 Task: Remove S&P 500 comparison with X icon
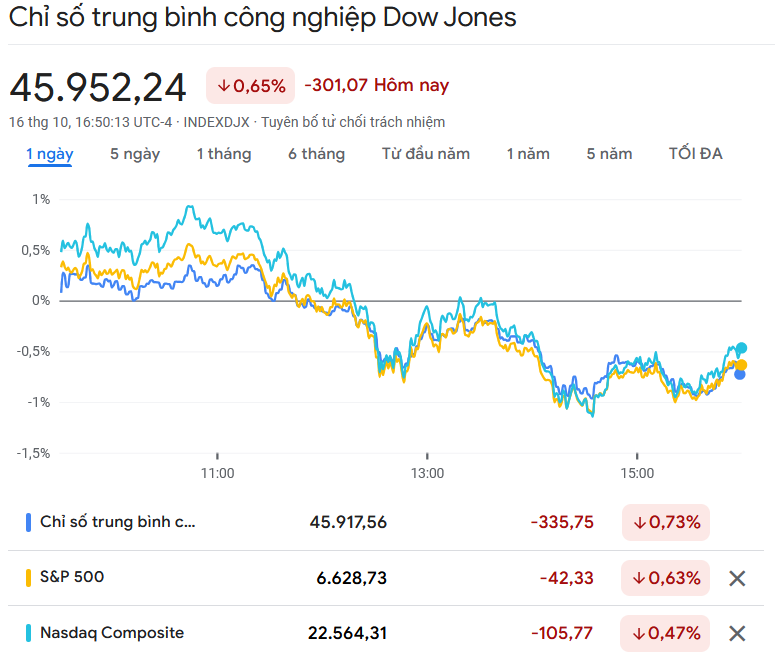[737, 578]
